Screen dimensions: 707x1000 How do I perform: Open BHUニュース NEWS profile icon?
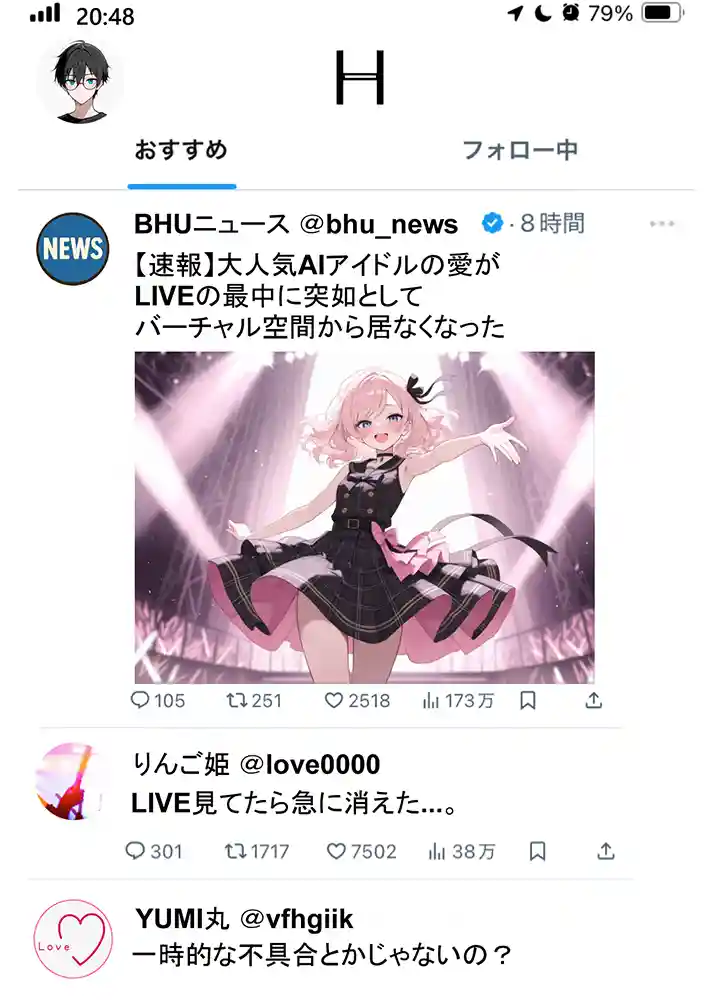pyautogui.click(x=73, y=248)
